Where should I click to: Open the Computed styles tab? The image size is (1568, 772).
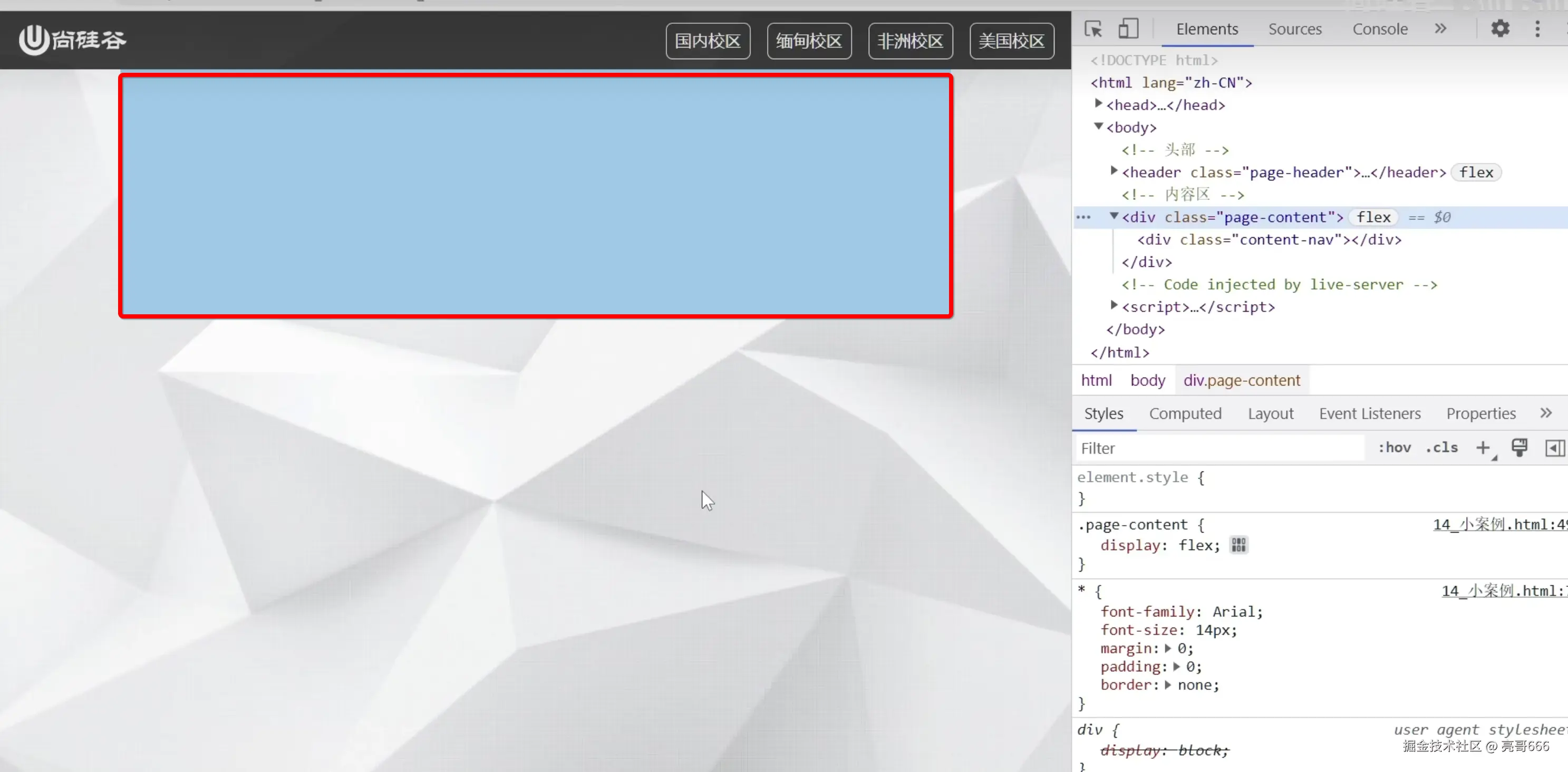[x=1185, y=414]
